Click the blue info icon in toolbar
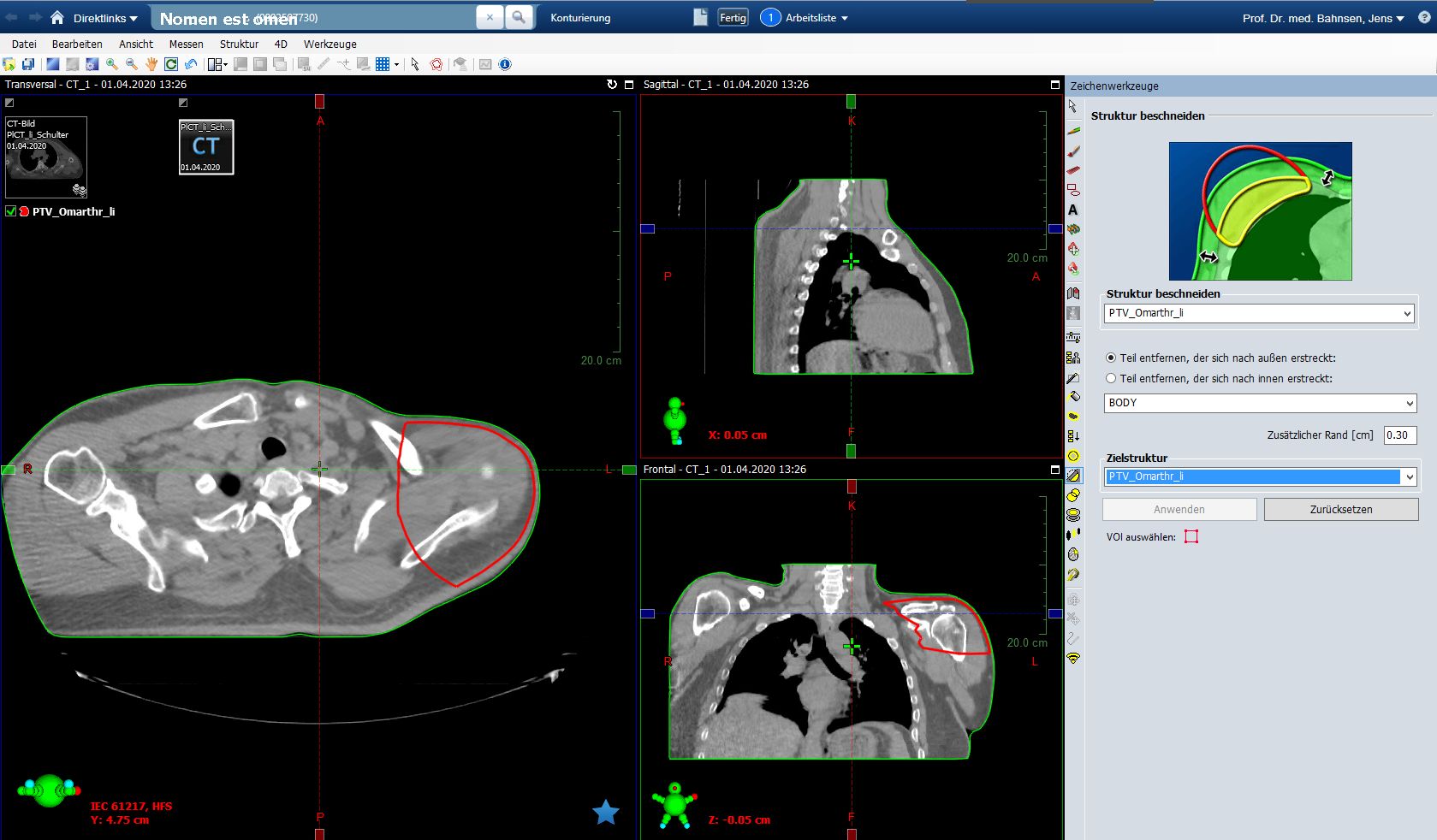Screen dimensions: 1437x840 tap(505, 64)
